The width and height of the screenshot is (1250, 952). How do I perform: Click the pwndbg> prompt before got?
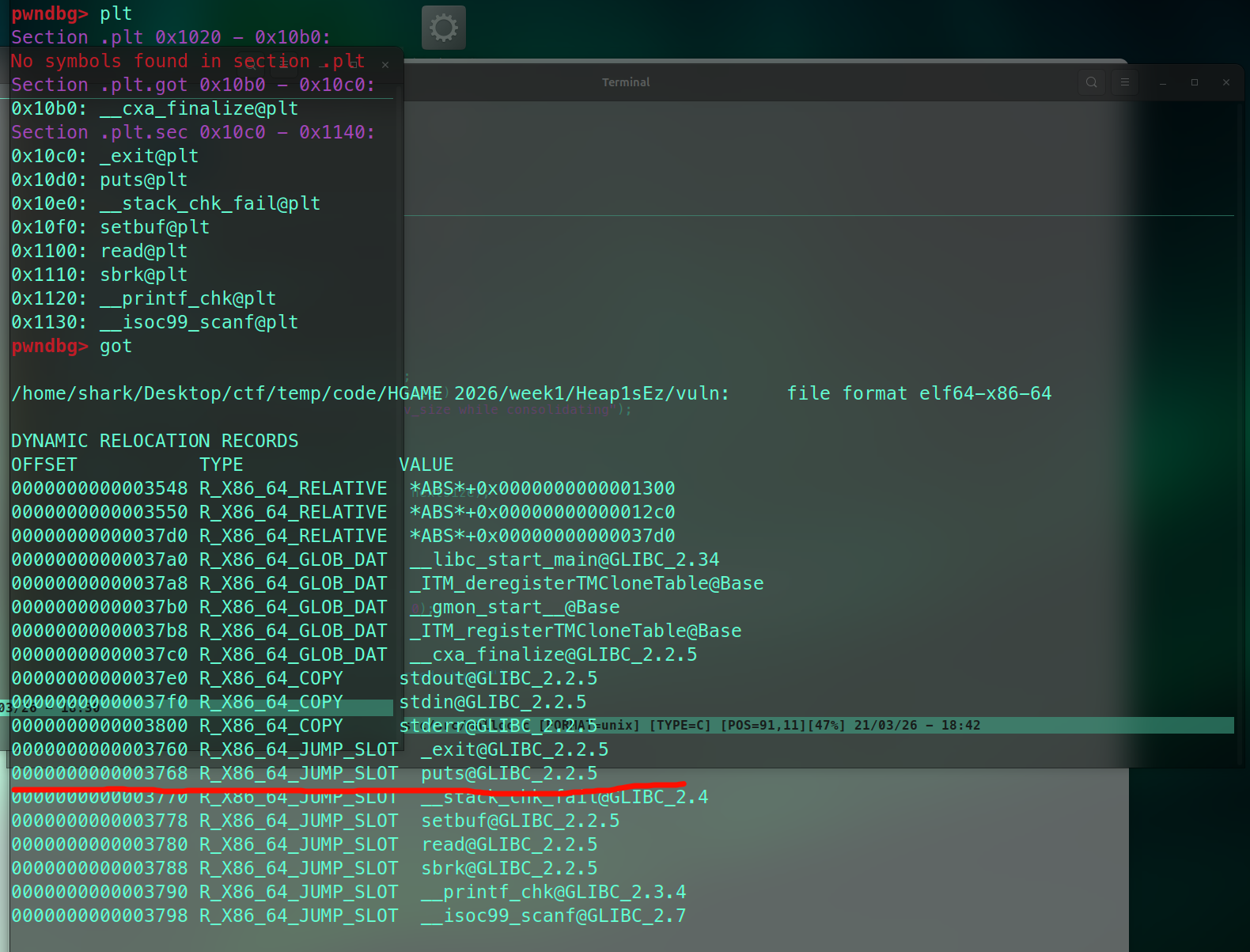(50, 346)
